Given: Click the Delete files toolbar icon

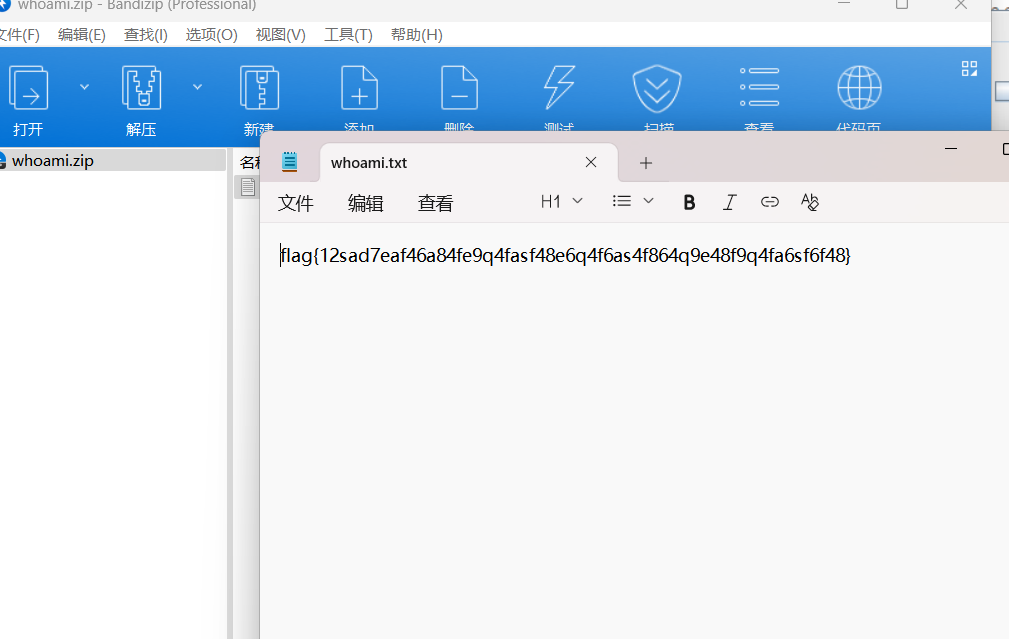Looking at the screenshot, I should (x=459, y=90).
